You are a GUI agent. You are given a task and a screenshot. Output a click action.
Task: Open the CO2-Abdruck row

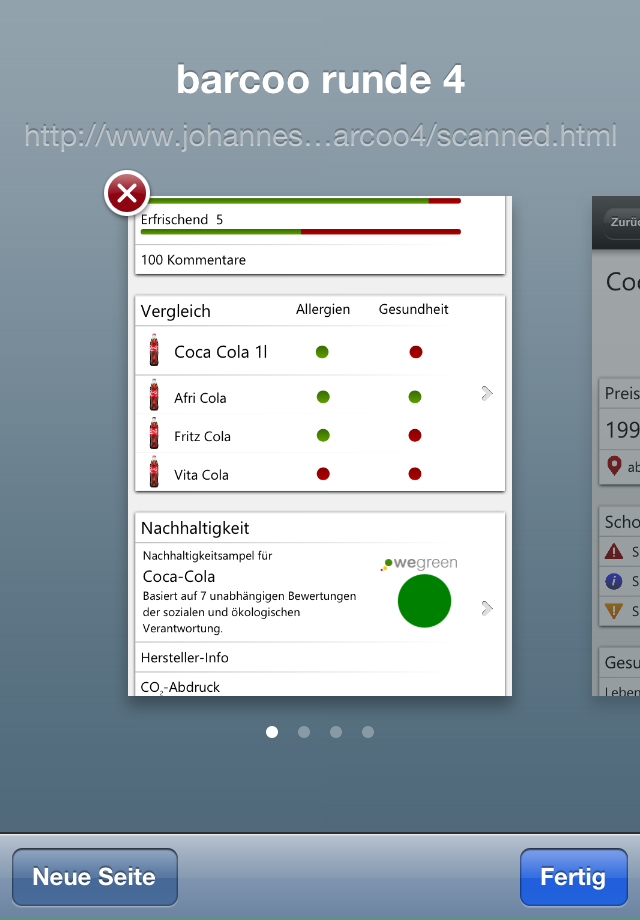(x=320, y=685)
